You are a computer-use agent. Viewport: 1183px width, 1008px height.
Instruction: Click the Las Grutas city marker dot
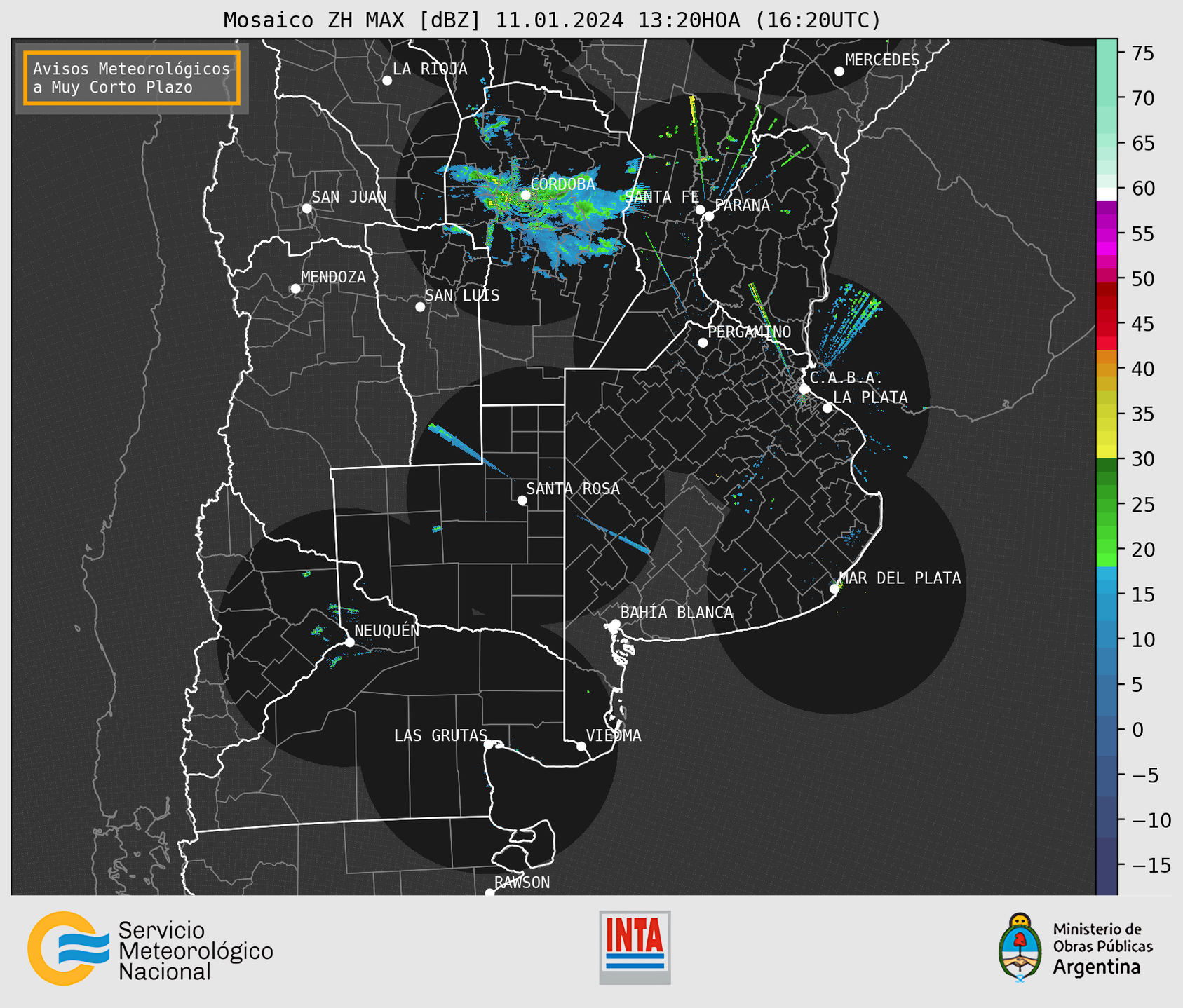[x=489, y=744]
